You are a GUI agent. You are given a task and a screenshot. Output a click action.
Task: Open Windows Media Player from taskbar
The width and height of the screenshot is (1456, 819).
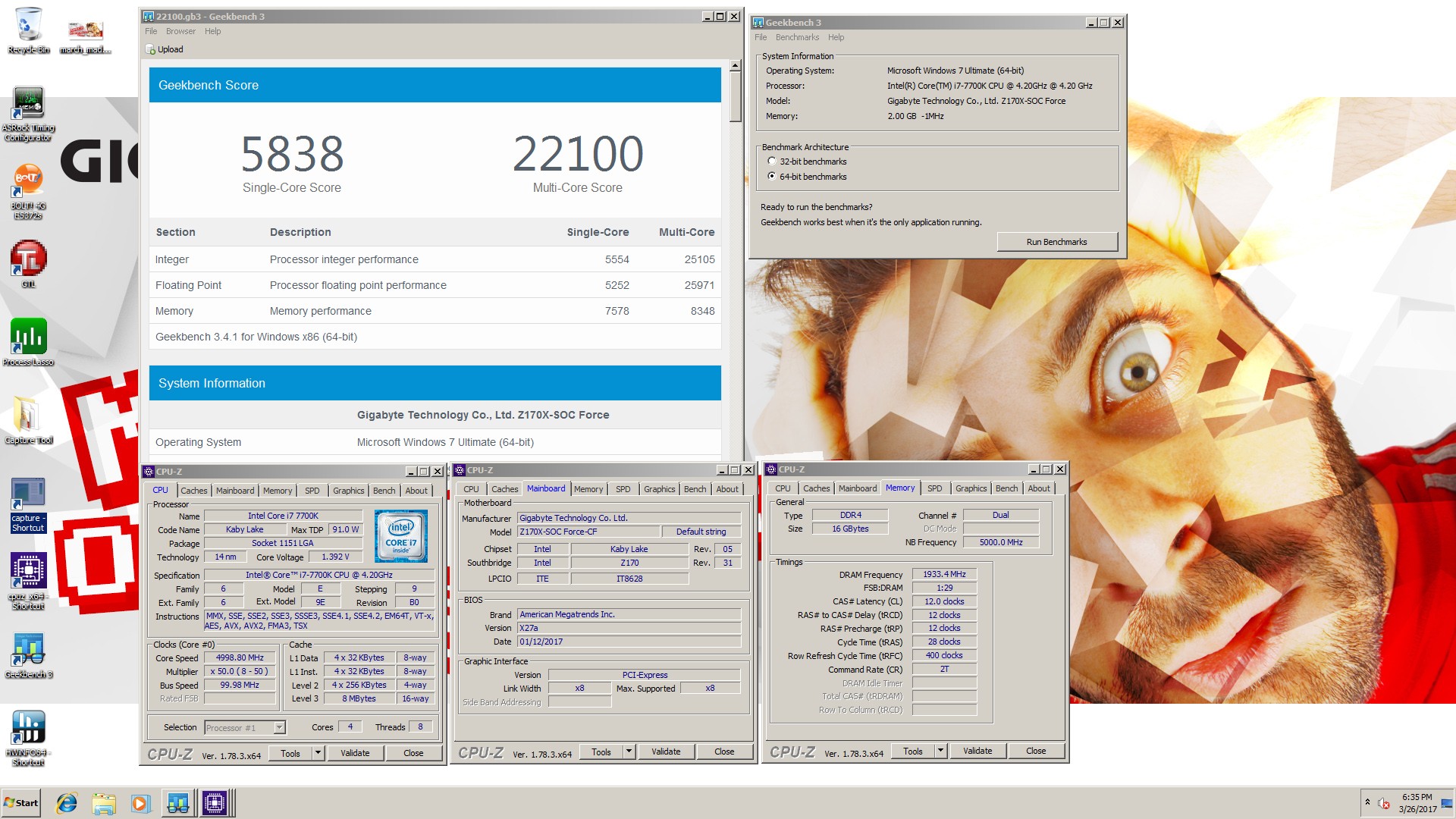click(x=140, y=803)
